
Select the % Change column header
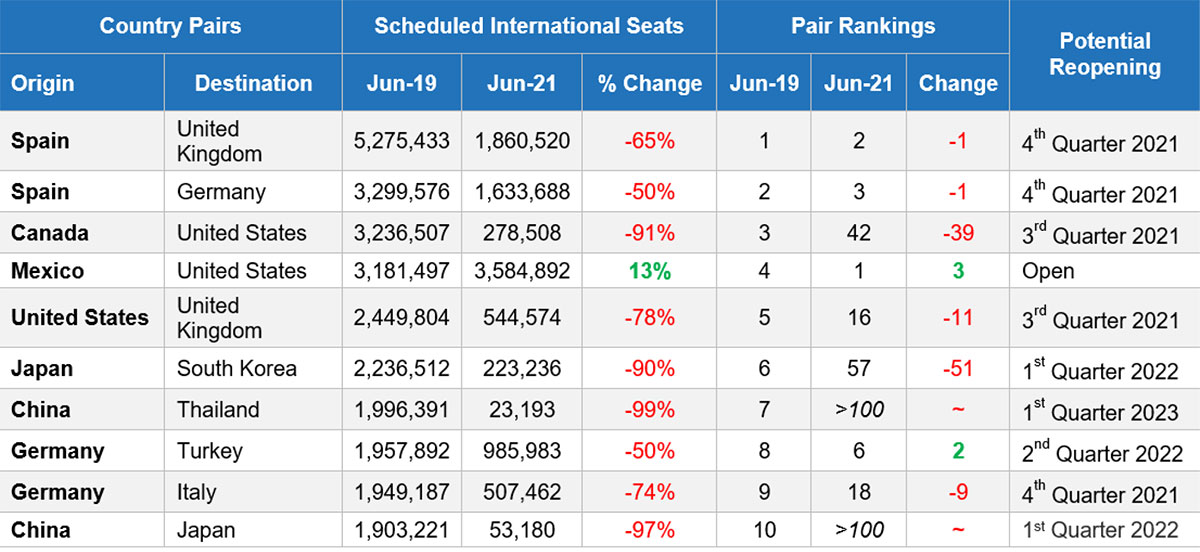(650, 83)
